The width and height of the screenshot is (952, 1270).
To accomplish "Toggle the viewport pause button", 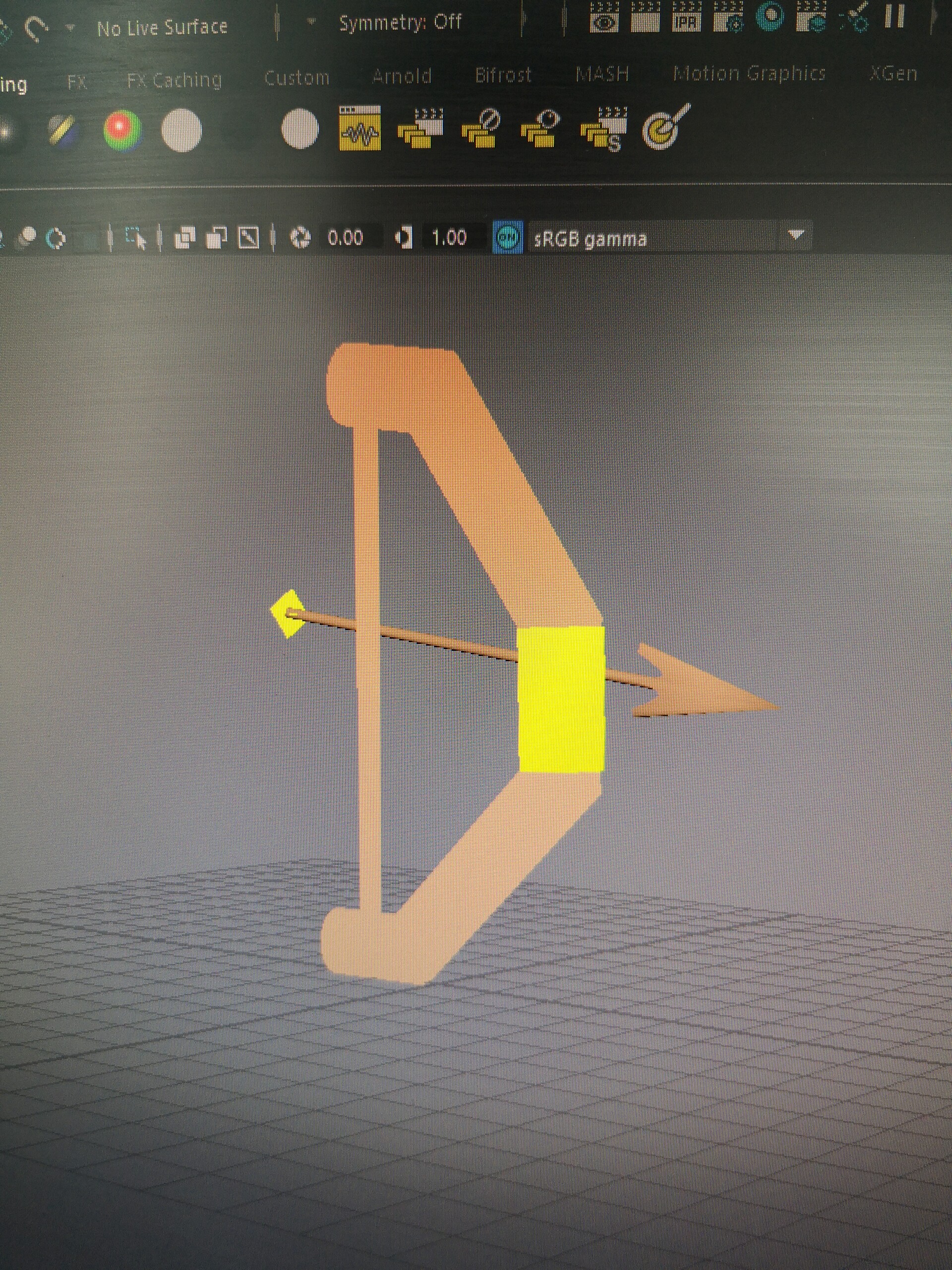I will coord(894,16).
